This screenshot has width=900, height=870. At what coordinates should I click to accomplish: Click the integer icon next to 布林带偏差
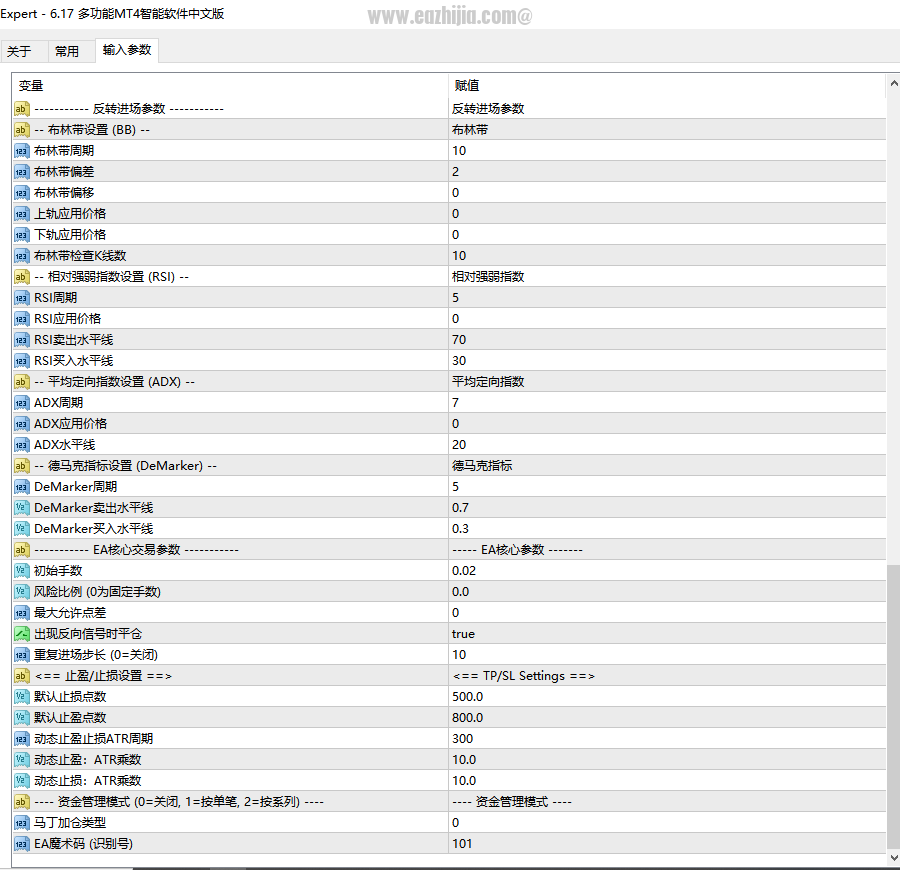tap(21, 172)
